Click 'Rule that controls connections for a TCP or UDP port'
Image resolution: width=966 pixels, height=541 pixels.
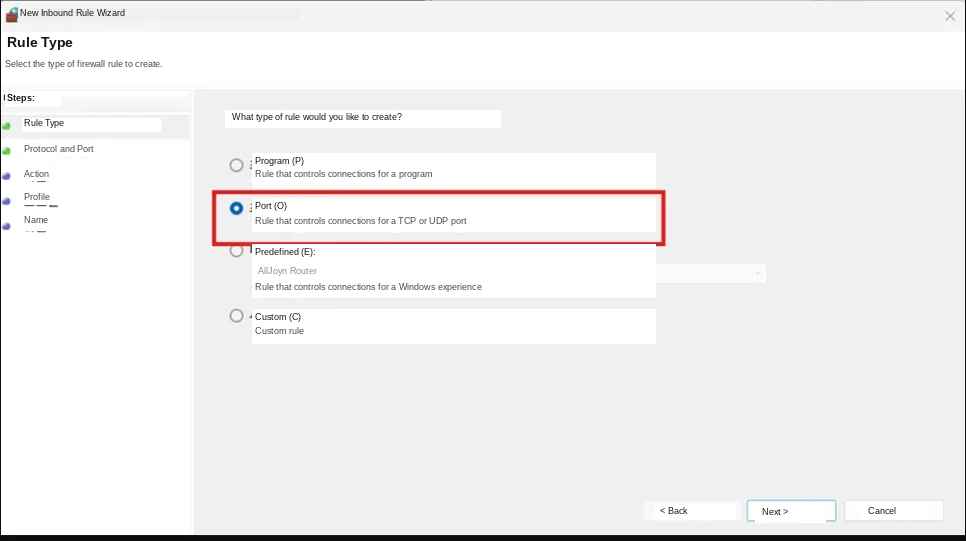(x=361, y=221)
